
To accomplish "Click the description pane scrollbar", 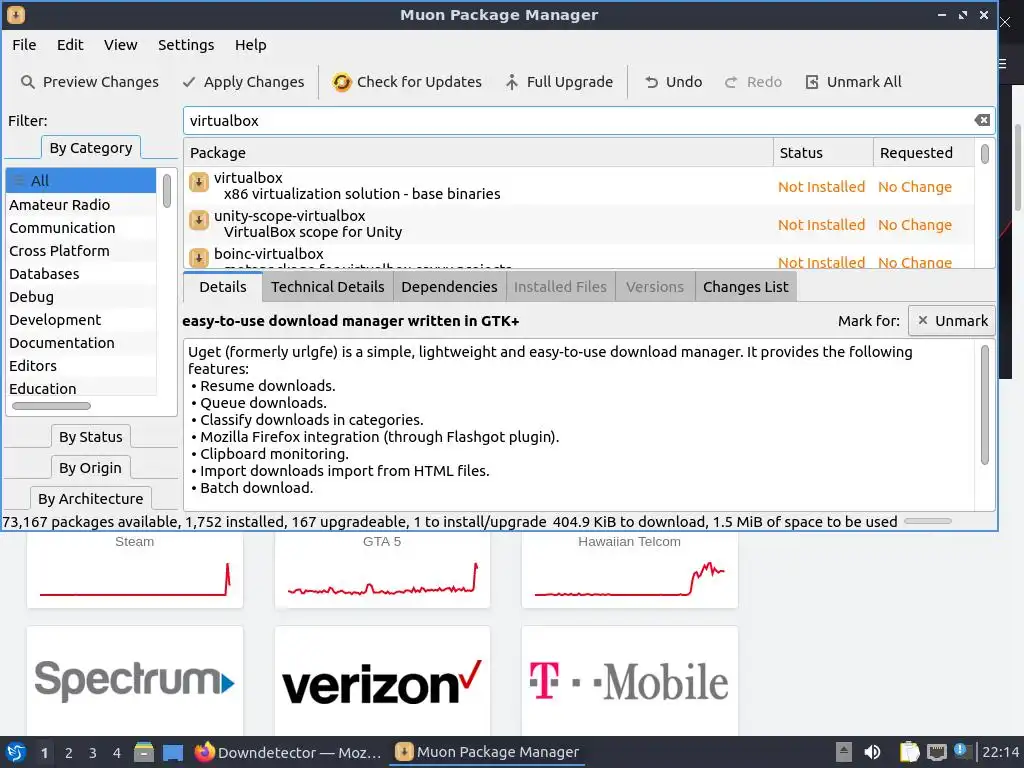I will [985, 406].
